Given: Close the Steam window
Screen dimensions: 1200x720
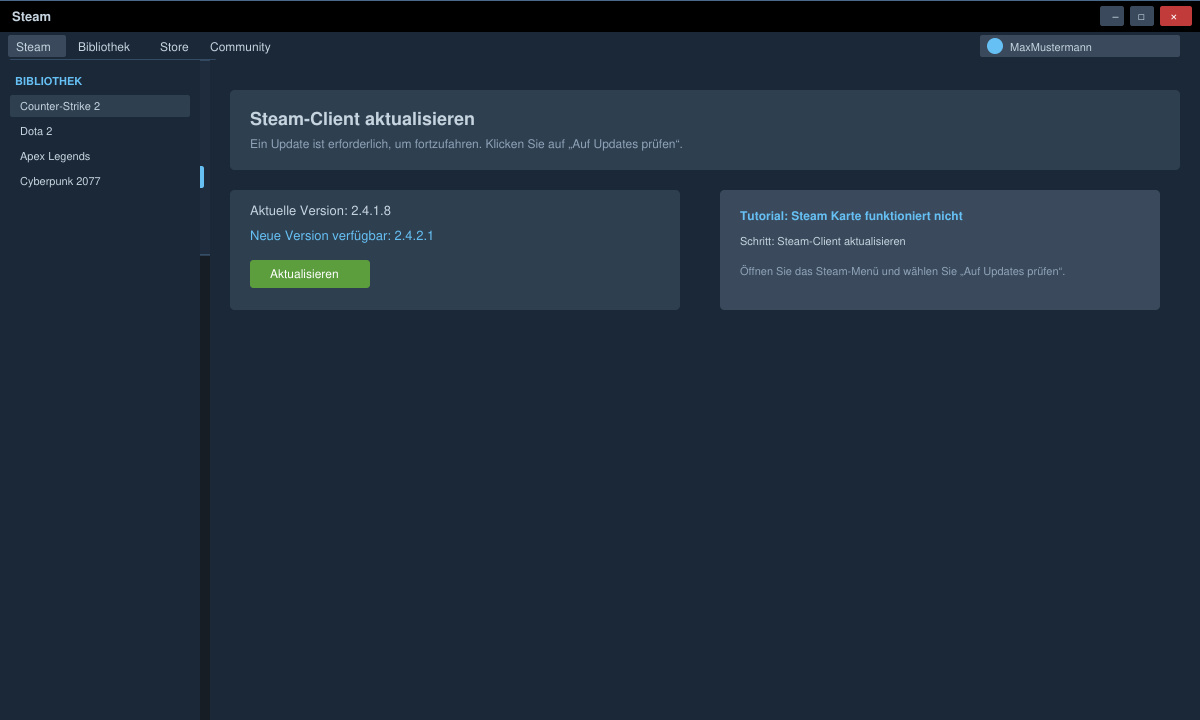Looking at the screenshot, I should tap(1176, 16).
